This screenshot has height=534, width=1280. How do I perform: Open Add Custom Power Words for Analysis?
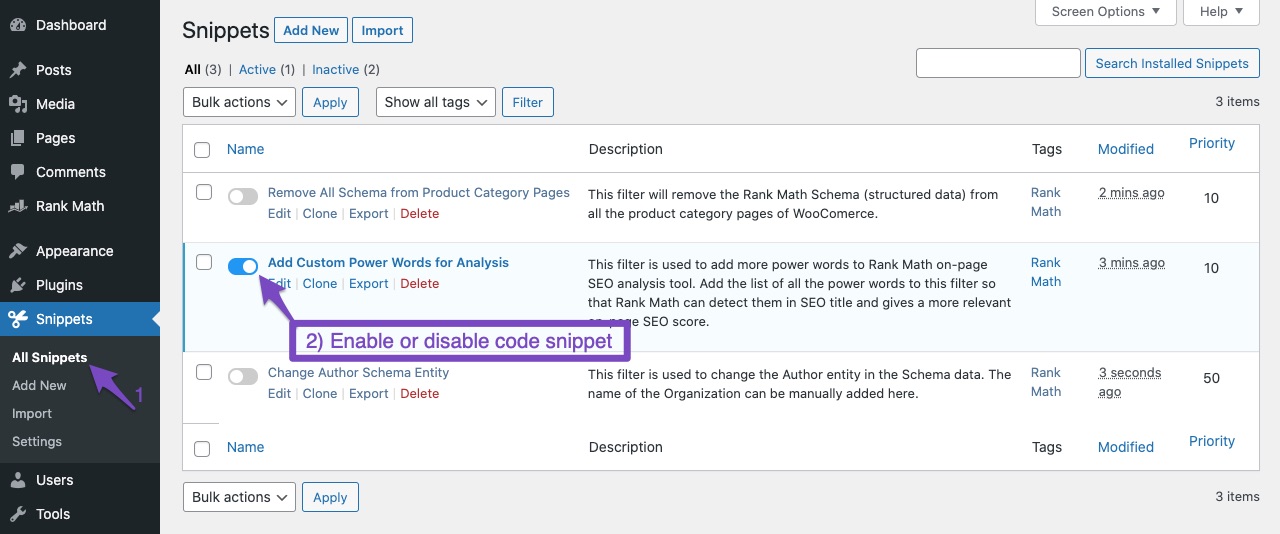point(388,263)
